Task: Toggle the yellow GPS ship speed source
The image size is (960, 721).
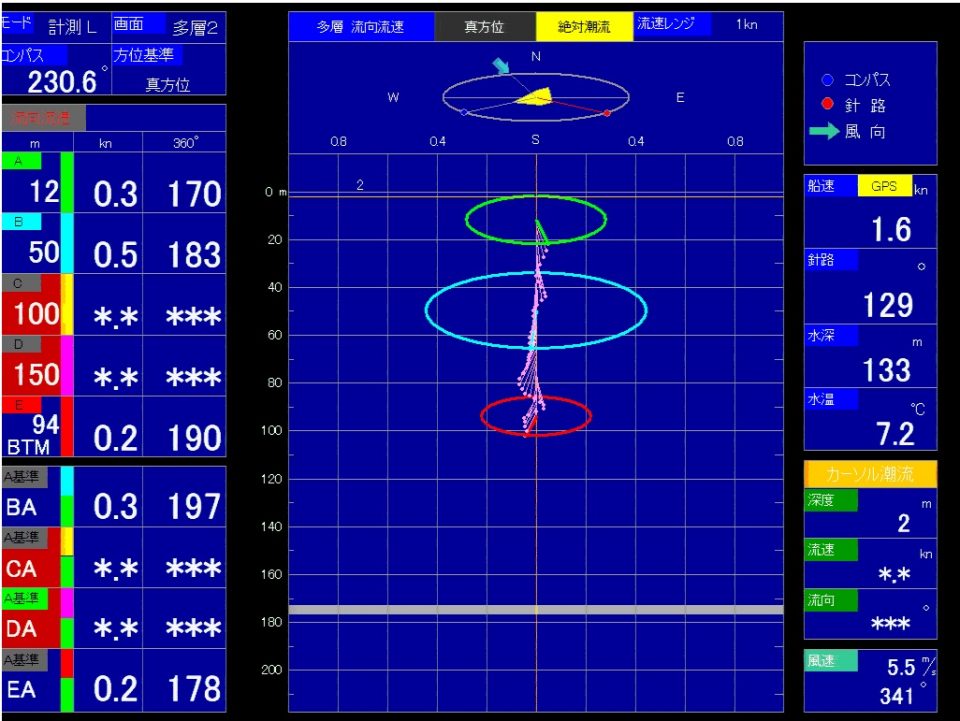Action: coord(884,186)
